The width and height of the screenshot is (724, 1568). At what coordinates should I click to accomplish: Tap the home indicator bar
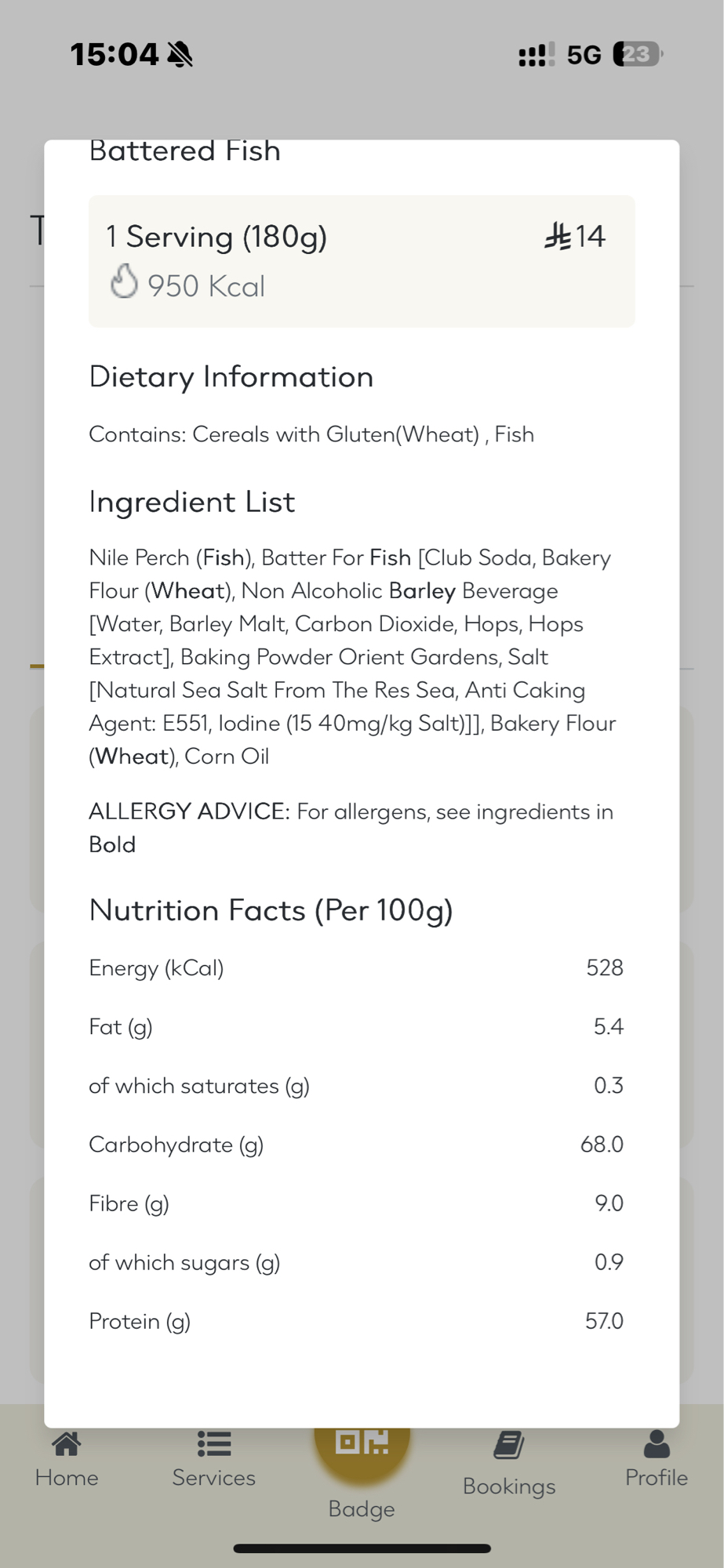coord(362,1548)
